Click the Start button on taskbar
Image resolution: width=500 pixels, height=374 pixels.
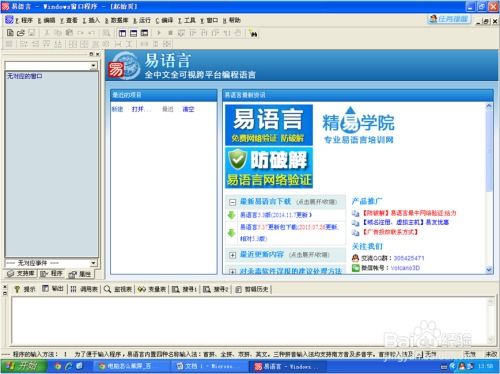point(23,366)
